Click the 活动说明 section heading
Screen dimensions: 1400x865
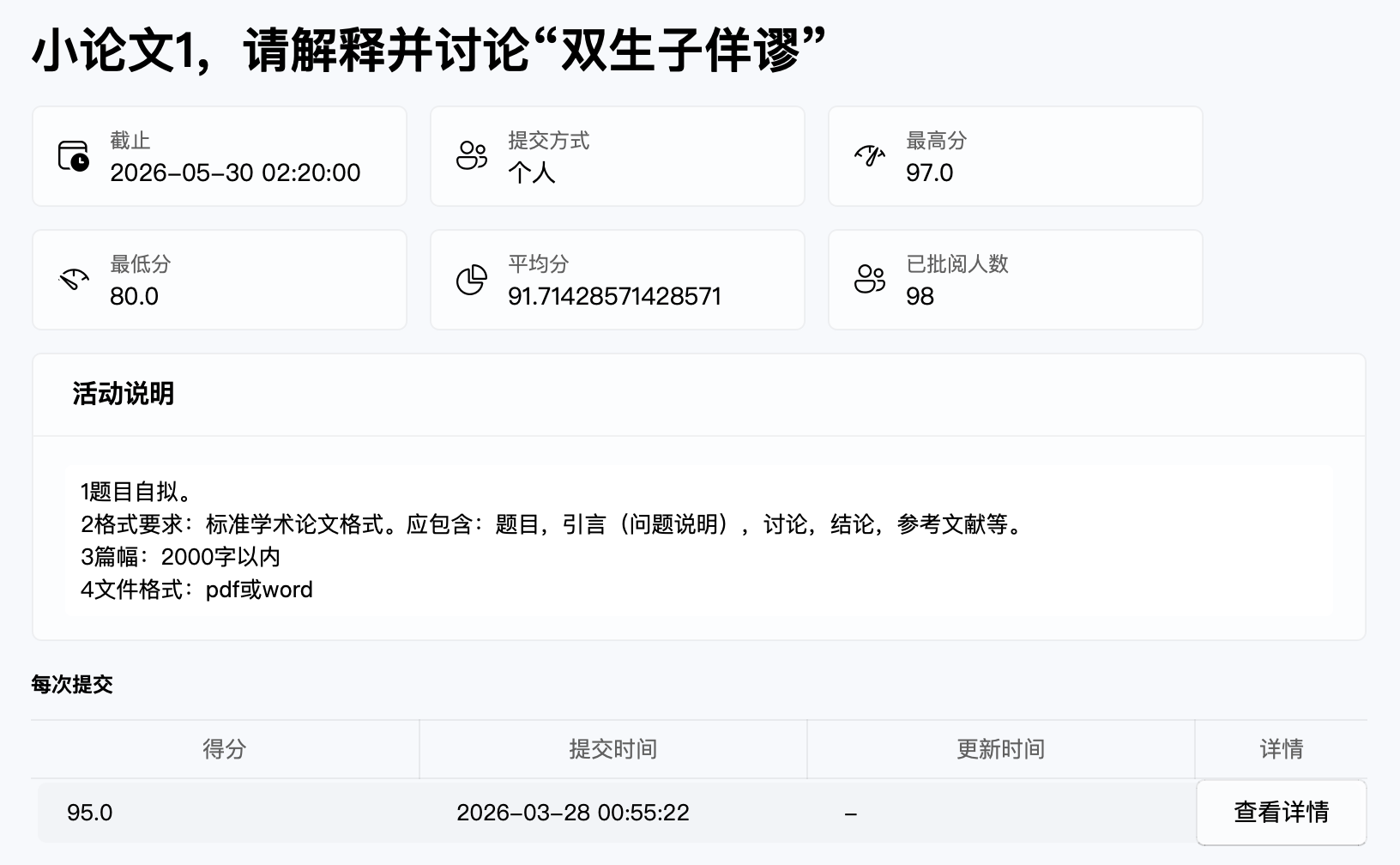point(124,394)
